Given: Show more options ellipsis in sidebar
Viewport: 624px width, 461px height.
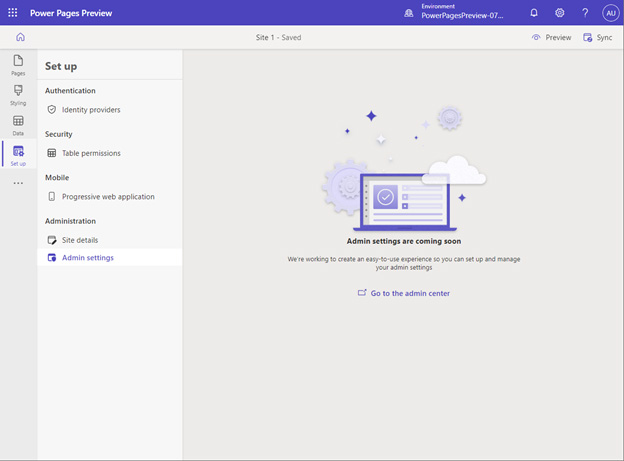Looking at the screenshot, I should (x=18, y=183).
